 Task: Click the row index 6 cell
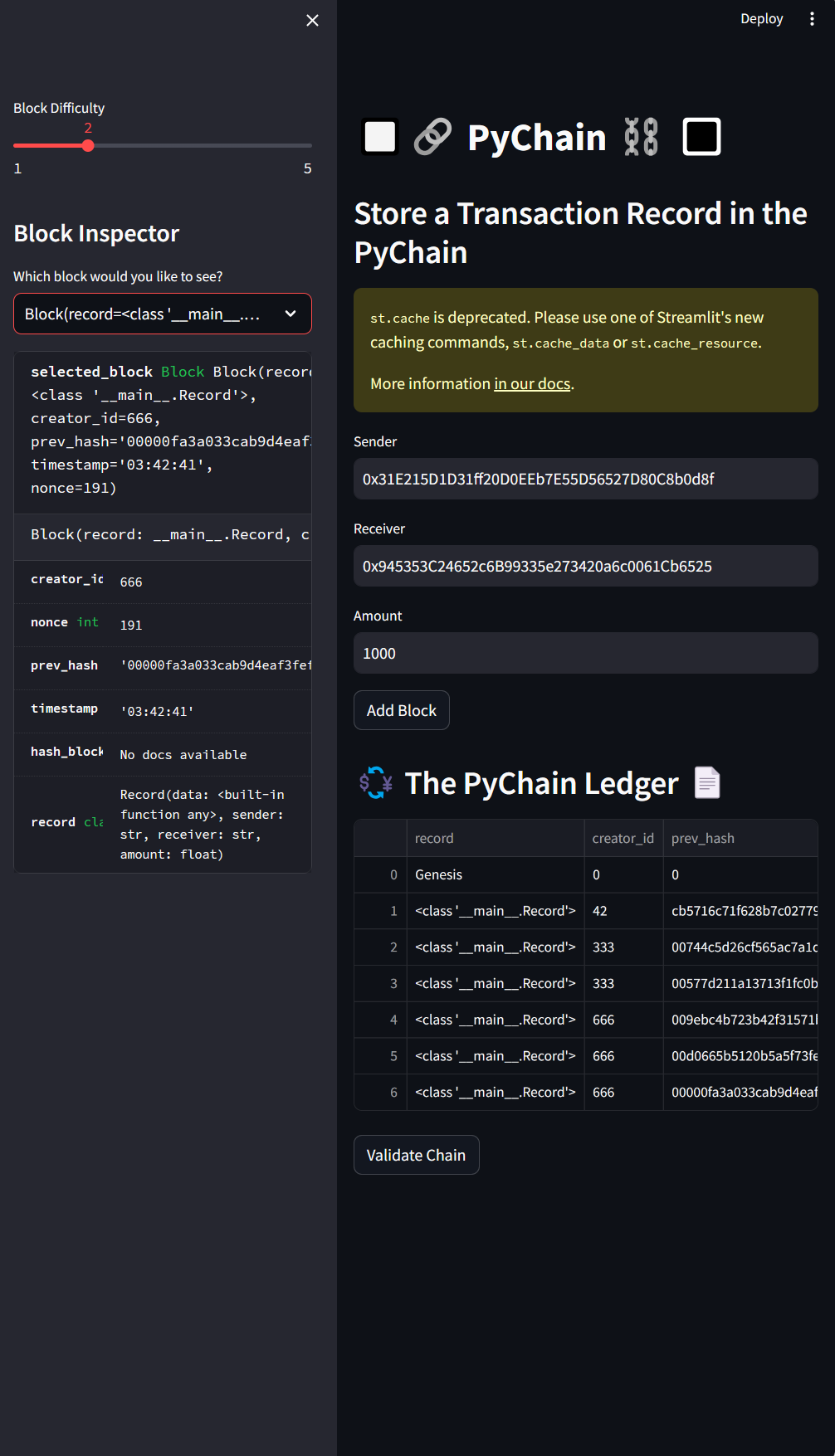coord(381,1093)
